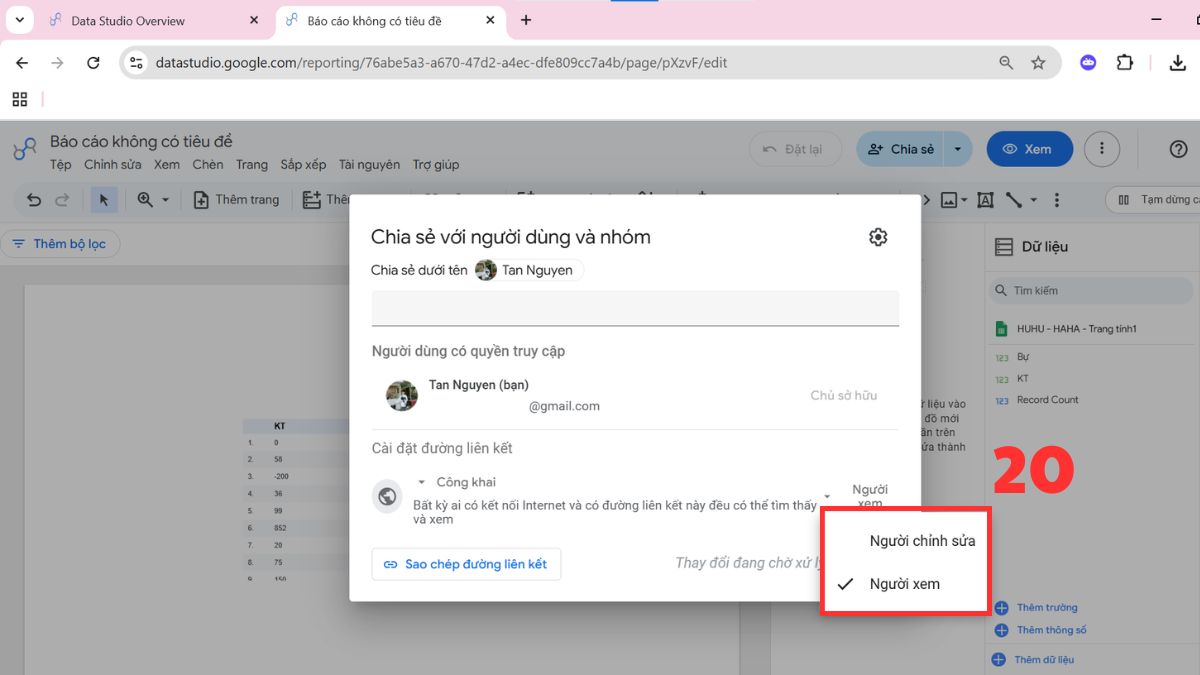This screenshot has height=675, width=1200.
Task: Select the line drawing tool
Action: pyautogui.click(x=1014, y=200)
